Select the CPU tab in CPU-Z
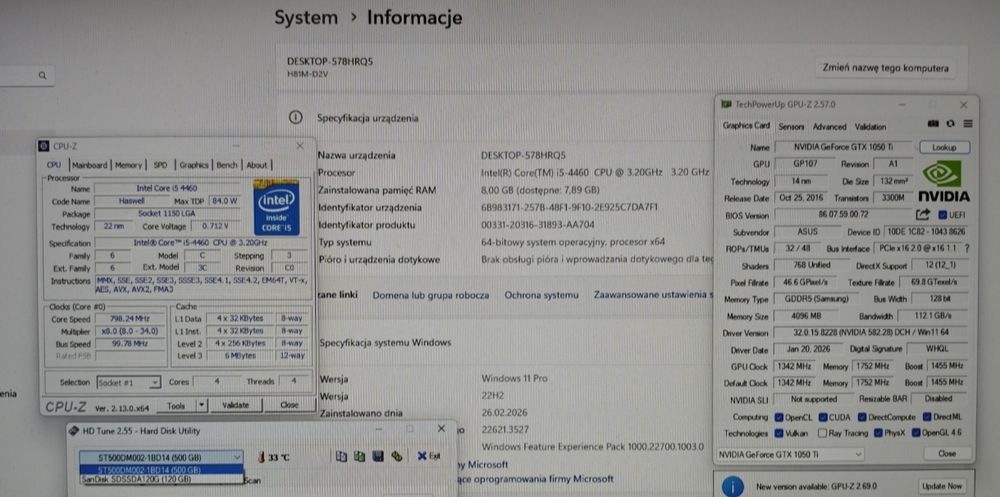The image size is (1000, 497). point(55,165)
